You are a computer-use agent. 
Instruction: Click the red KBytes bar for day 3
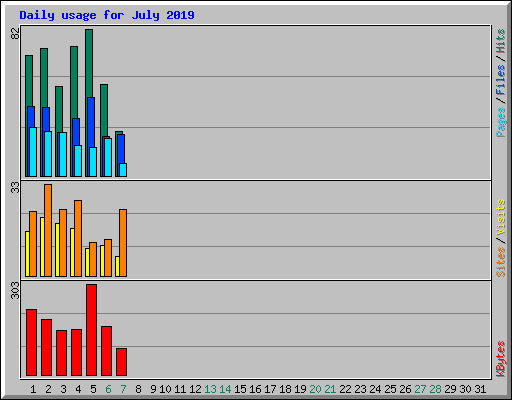click(x=61, y=353)
